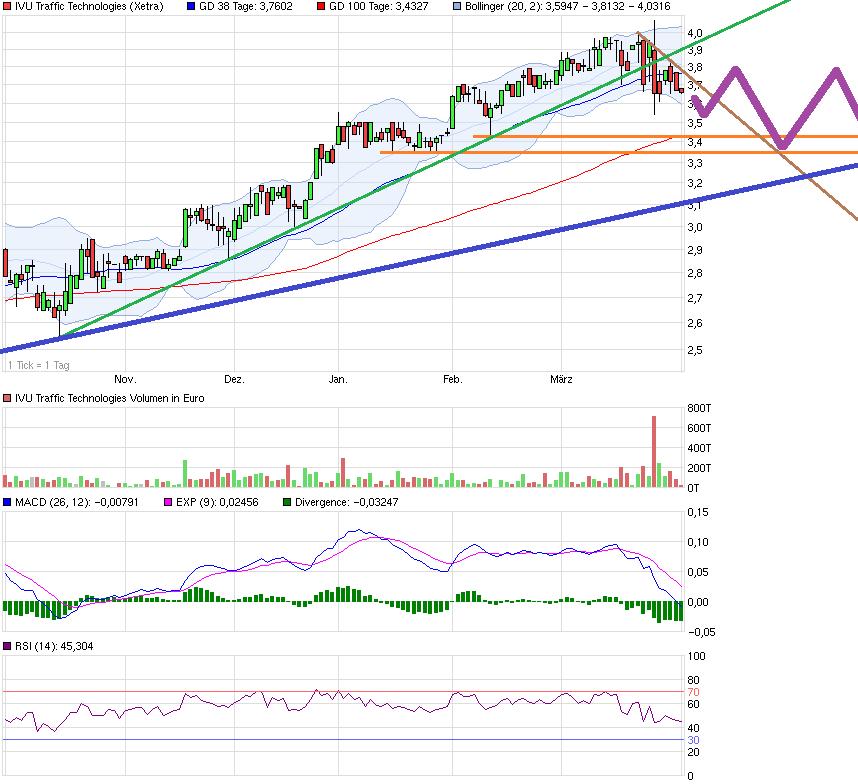Click the '1 Tick = 1 Tag' note
This screenshot has width=858, height=784.
[39, 365]
